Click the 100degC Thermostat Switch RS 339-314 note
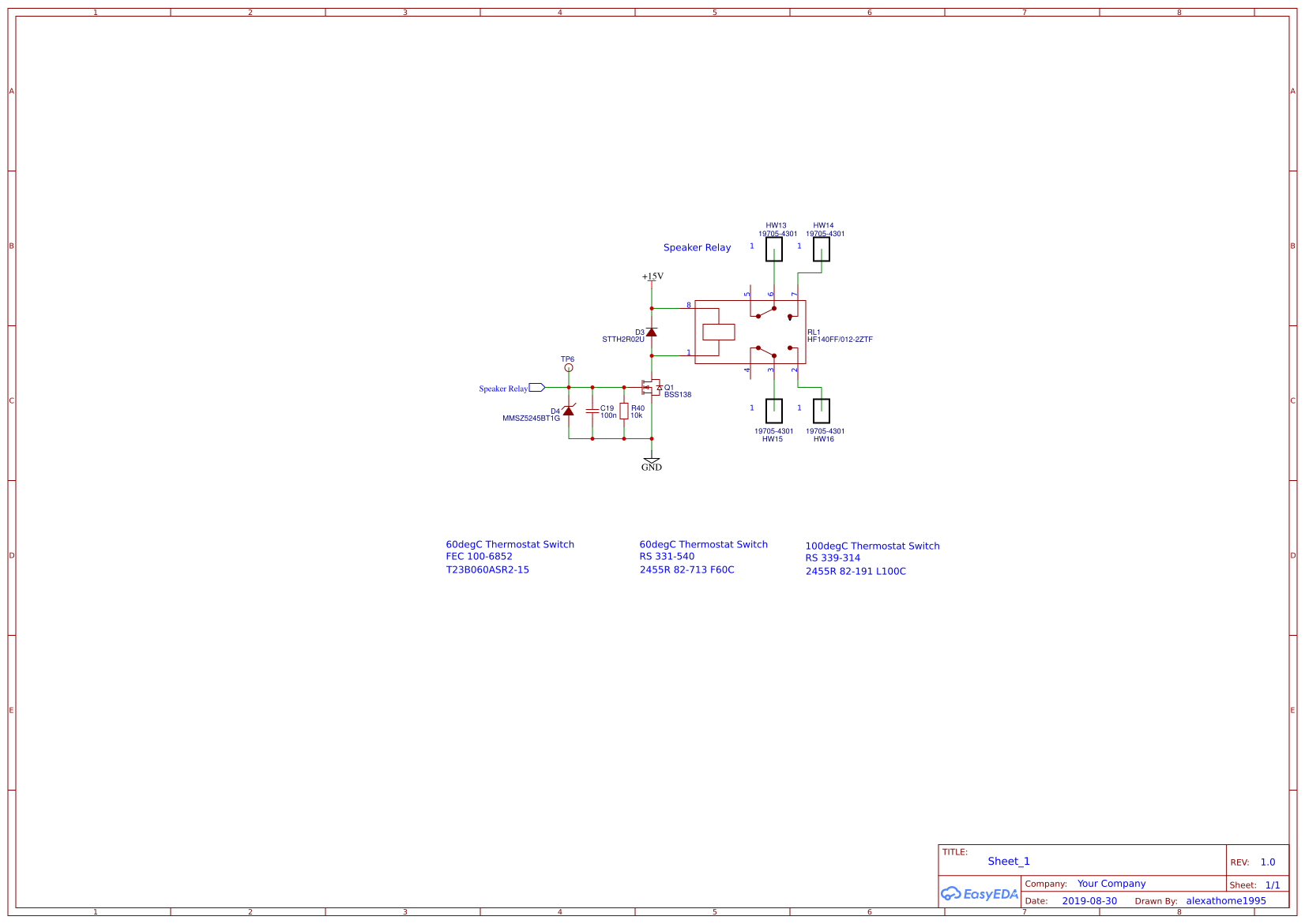Image resolution: width=1305 pixels, height=924 pixels. (x=872, y=558)
